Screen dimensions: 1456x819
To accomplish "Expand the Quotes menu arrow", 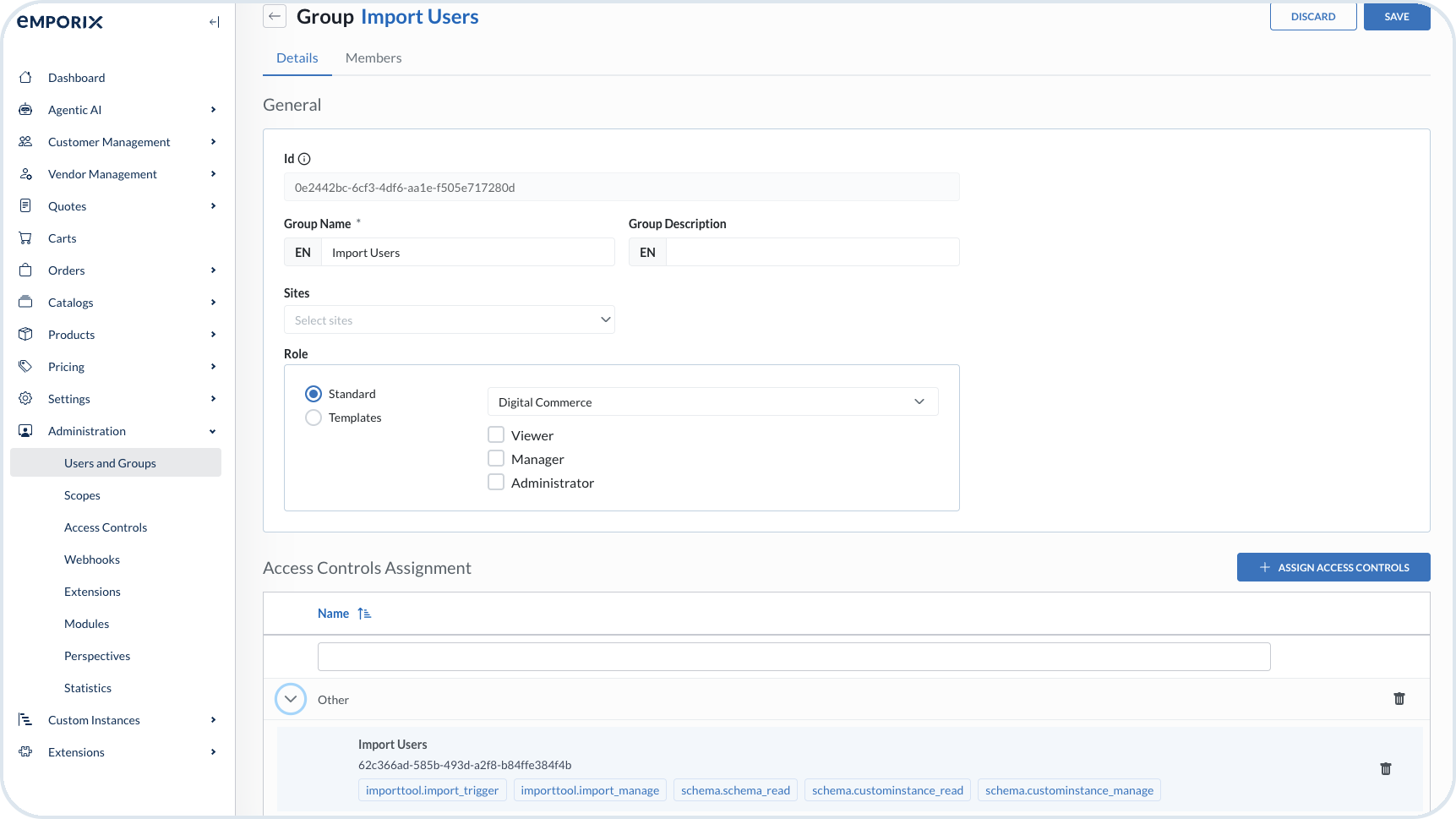I will [213, 206].
